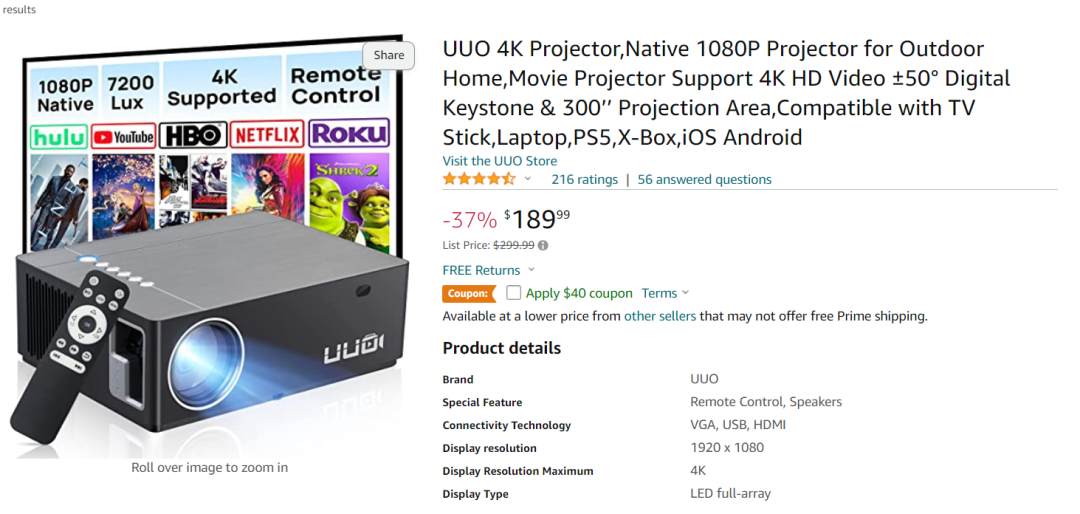
Task: Click the Netflix logo in product image
Action: click(267, 134)
